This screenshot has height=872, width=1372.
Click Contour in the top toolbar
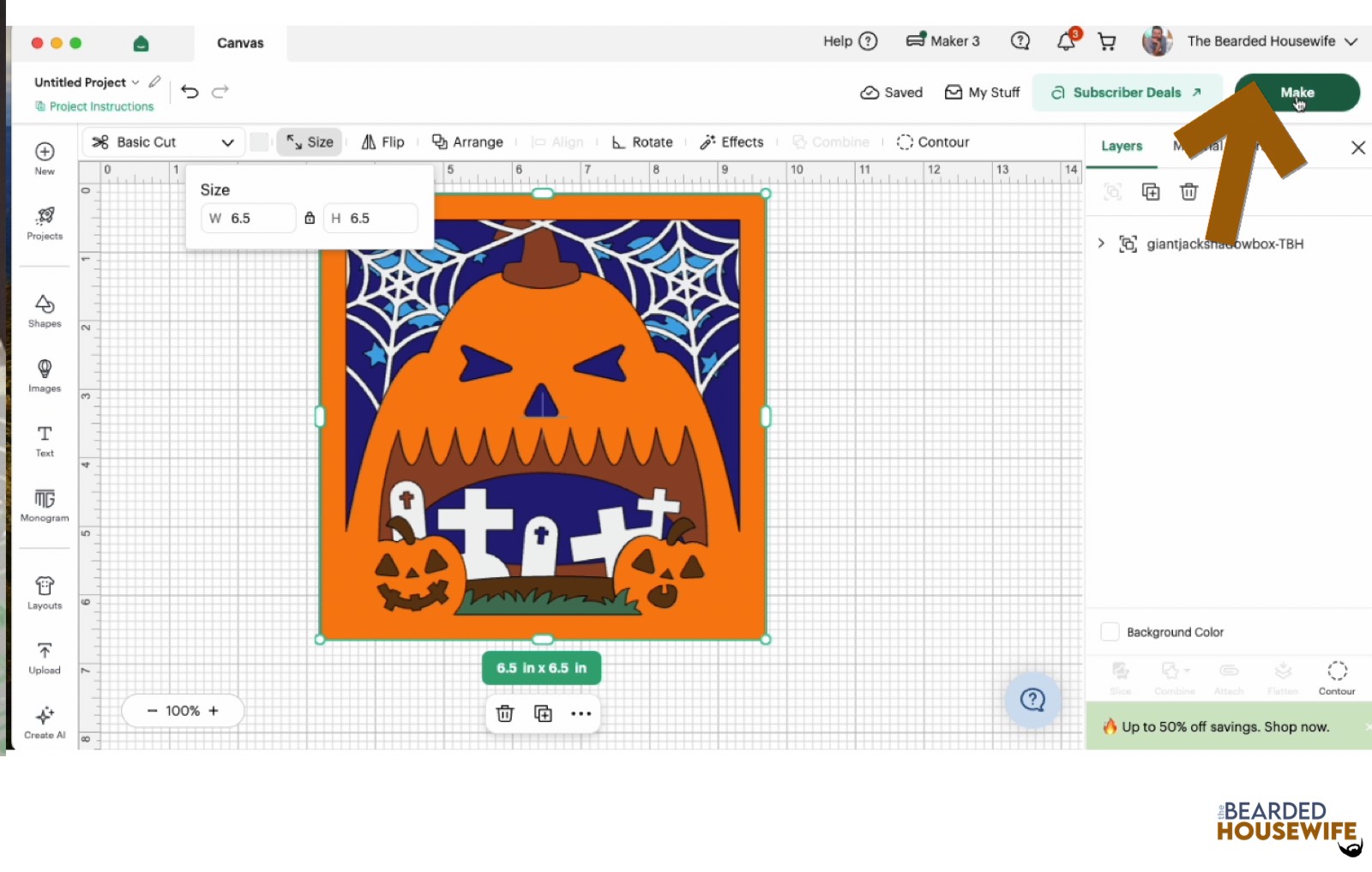(x=933, y=142)
